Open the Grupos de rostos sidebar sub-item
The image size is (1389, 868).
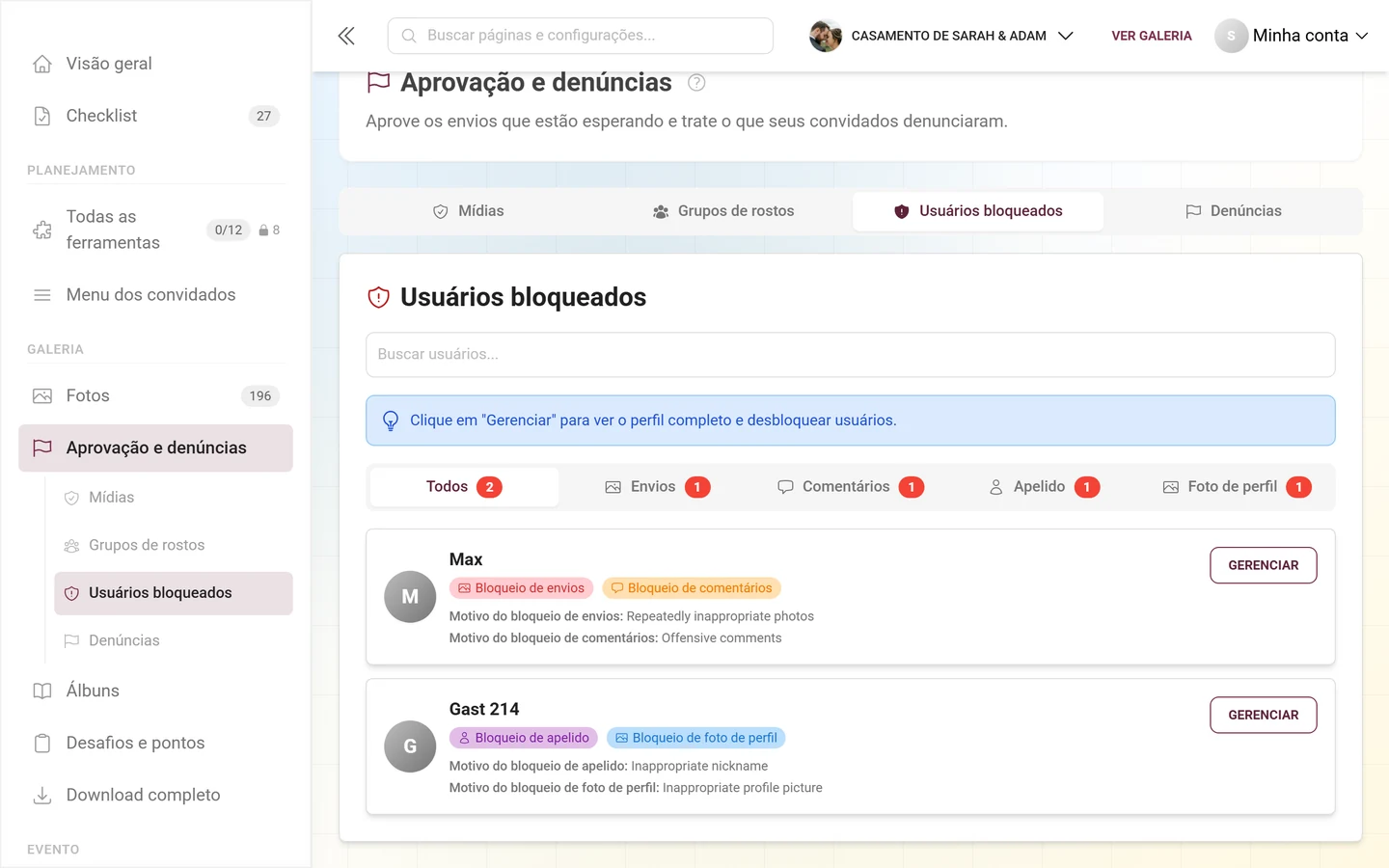point(174,546)
